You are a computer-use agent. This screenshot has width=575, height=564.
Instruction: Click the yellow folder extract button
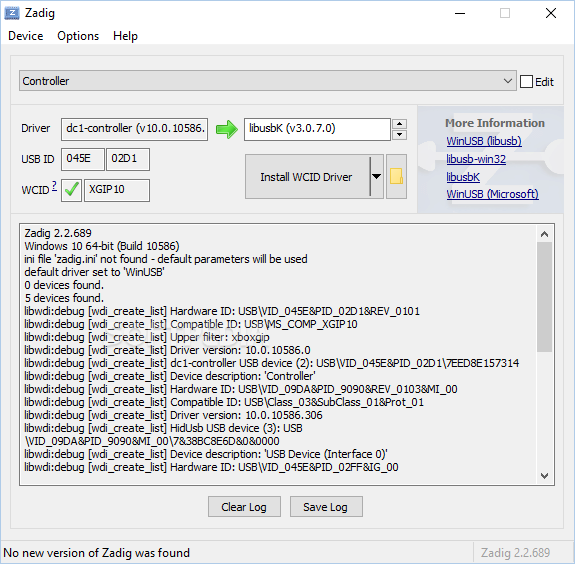coord(396,176)
